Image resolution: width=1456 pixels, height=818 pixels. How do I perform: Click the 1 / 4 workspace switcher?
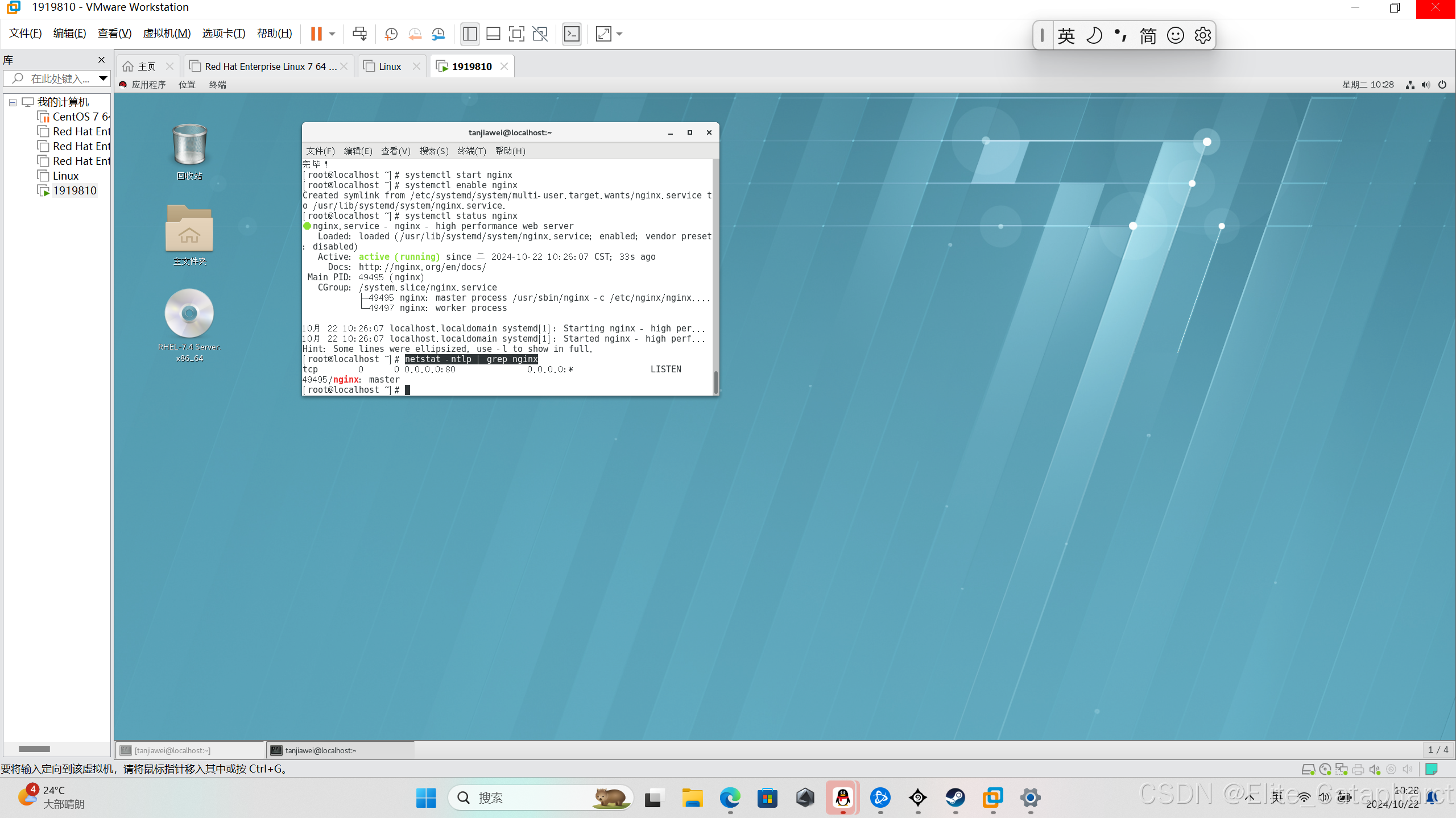(x=1438, y=750)
